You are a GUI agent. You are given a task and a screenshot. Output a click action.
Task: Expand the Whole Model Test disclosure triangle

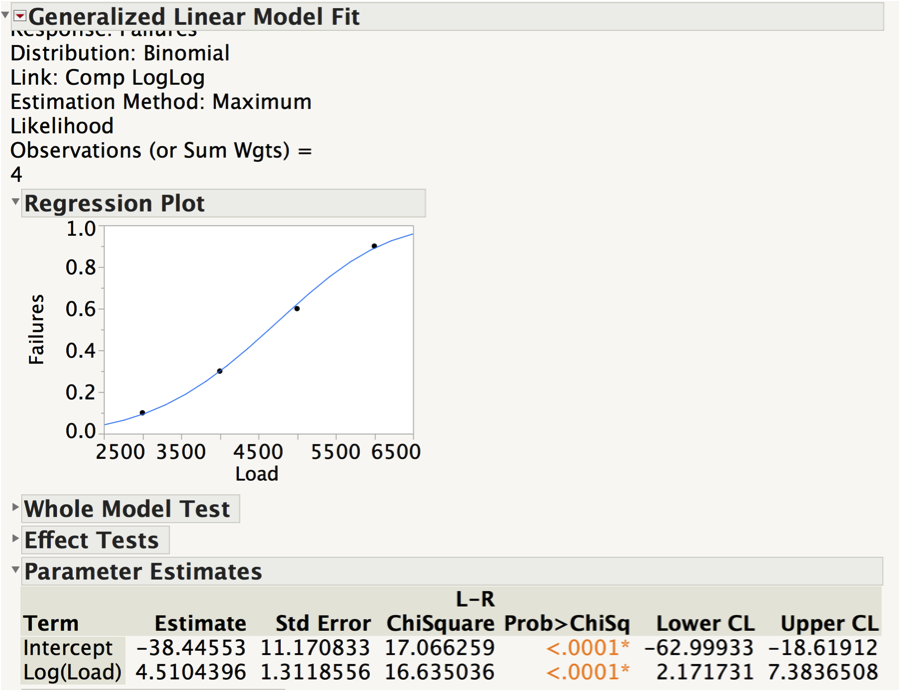point(15,508)
